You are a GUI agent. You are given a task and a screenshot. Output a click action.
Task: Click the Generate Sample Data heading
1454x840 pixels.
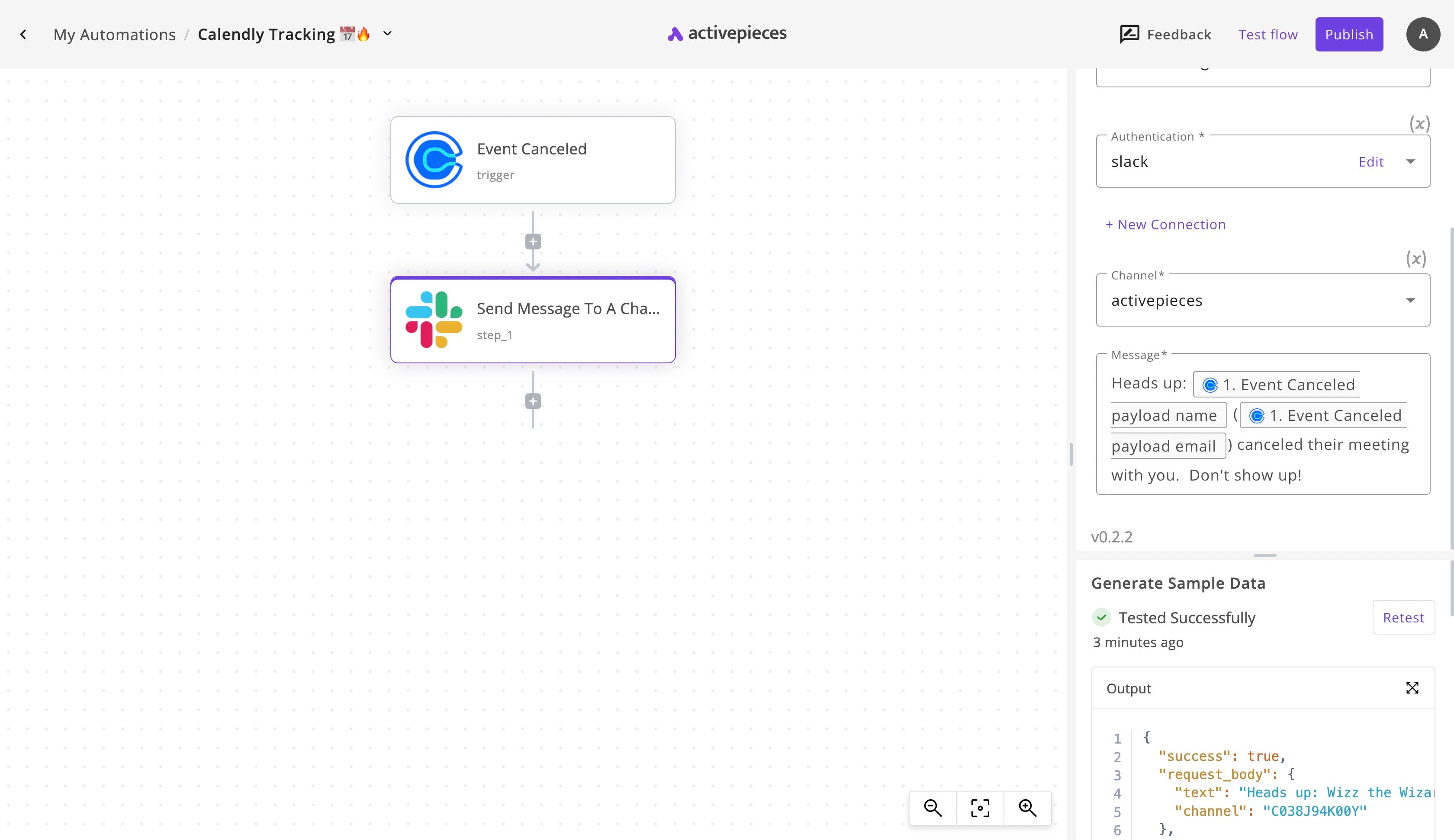tap(1178, 583)
